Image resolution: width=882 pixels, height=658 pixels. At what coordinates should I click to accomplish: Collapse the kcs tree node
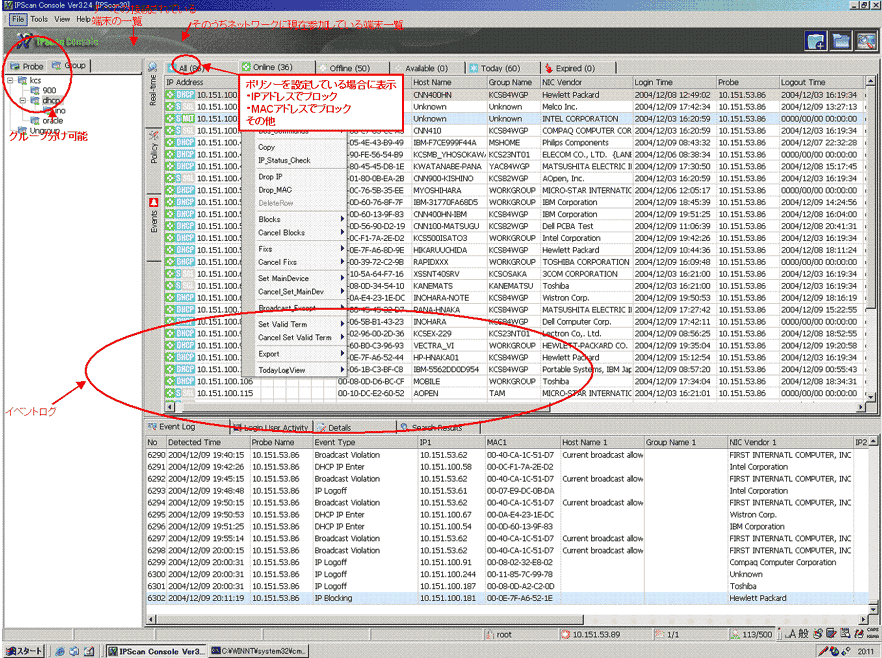11,80
